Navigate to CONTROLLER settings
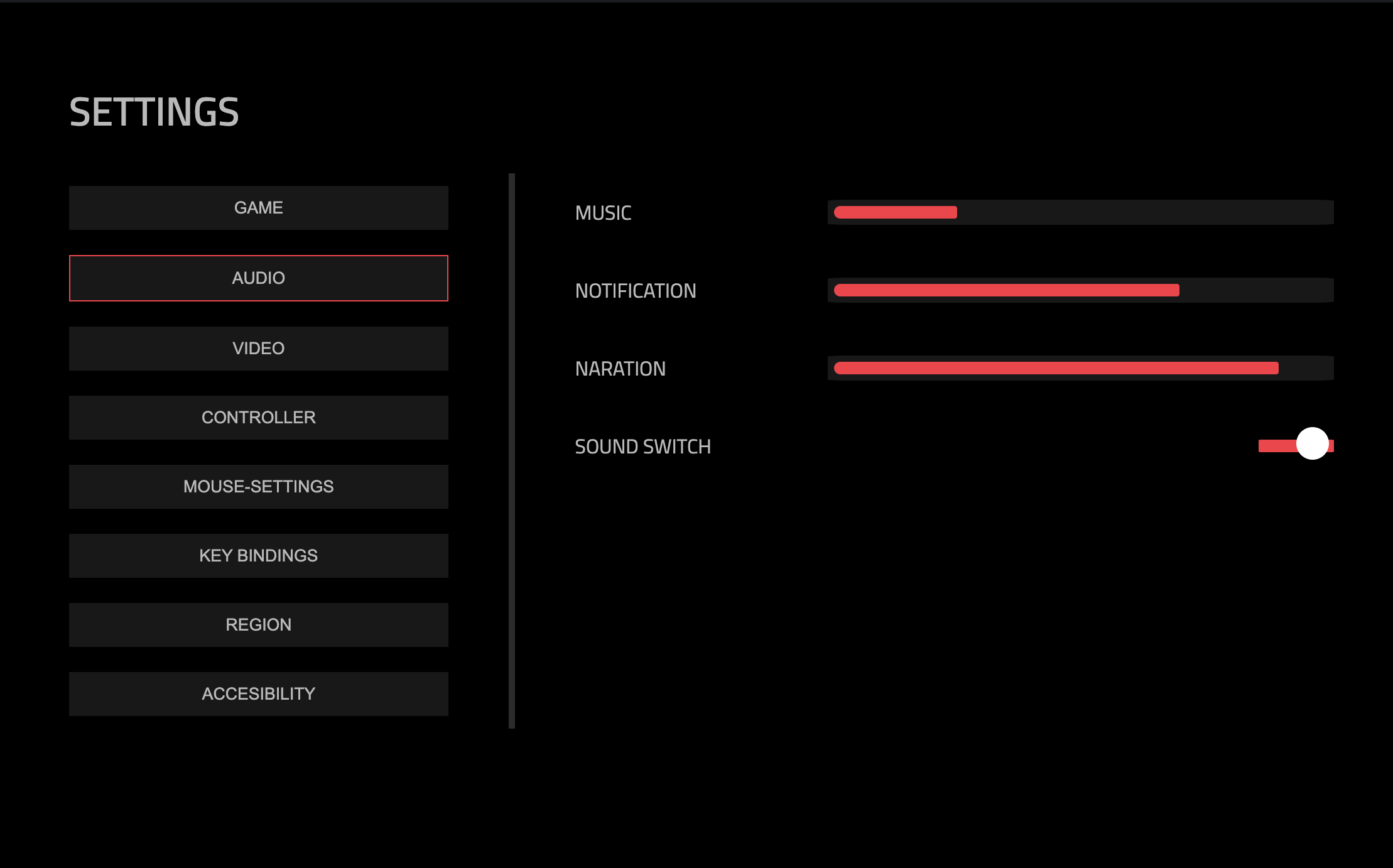This screenshot has height=868, width=1393. (258, 417)
